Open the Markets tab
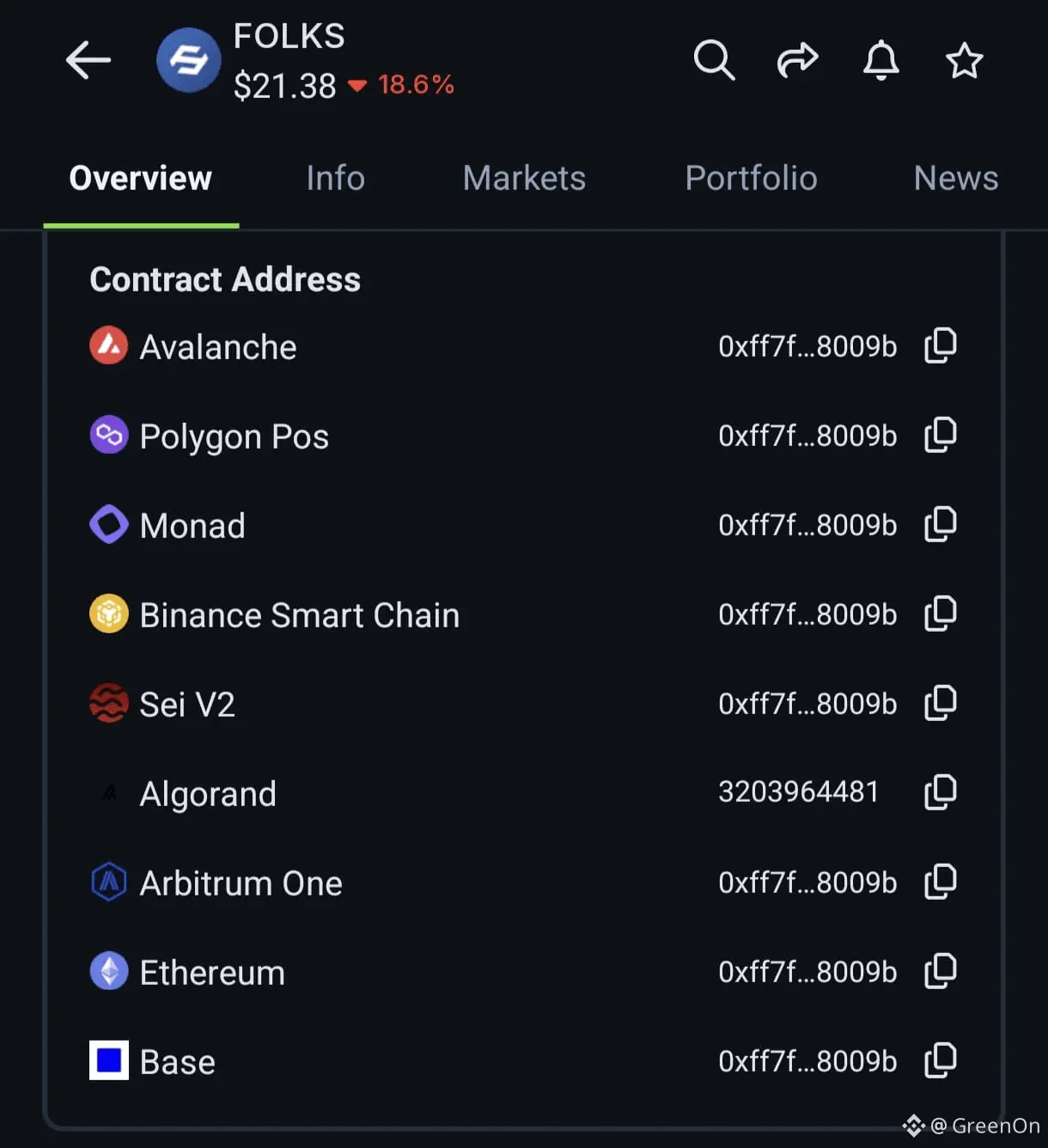This screenshot has width=1048, height=1148. pos(524,179)
